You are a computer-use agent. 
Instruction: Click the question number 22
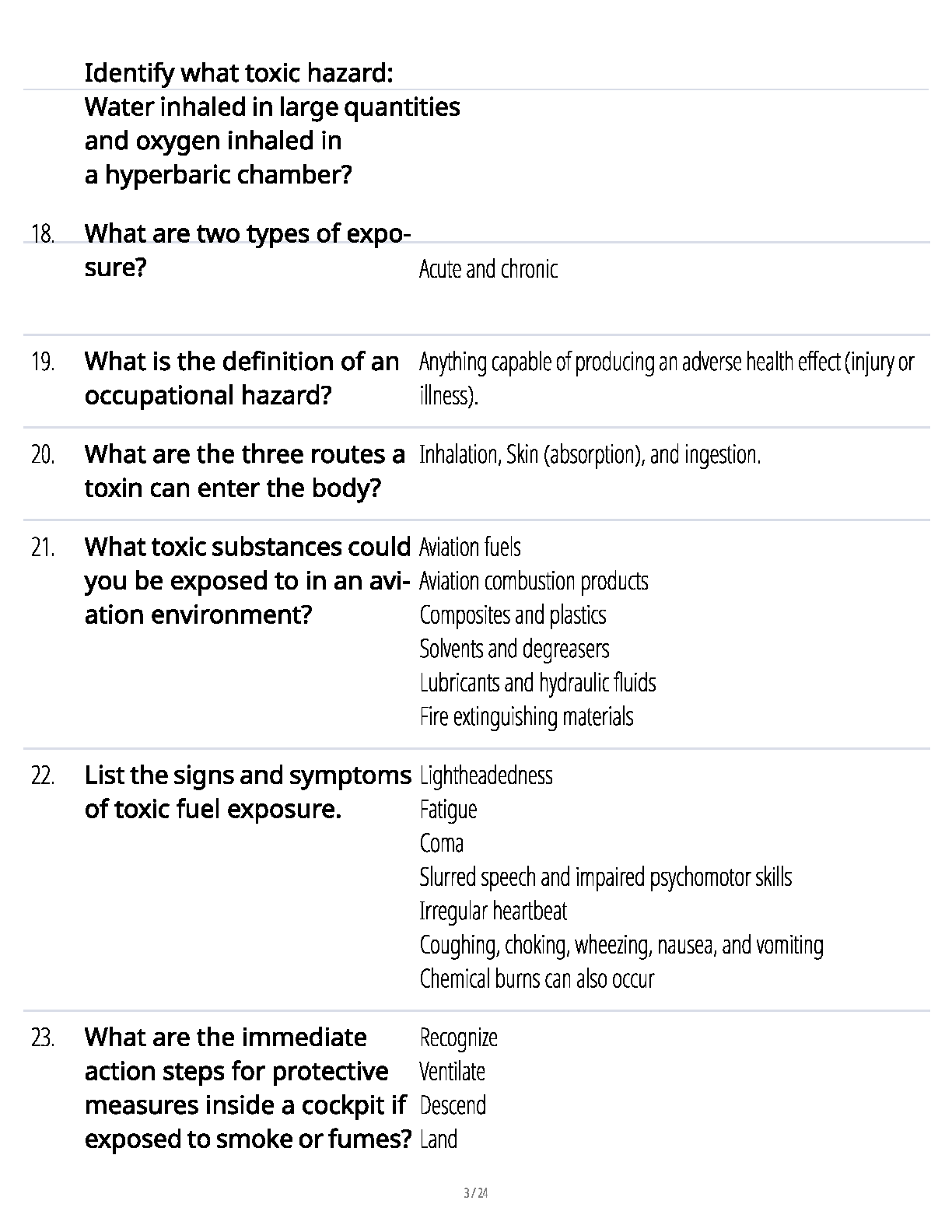(x=43, y=775)
